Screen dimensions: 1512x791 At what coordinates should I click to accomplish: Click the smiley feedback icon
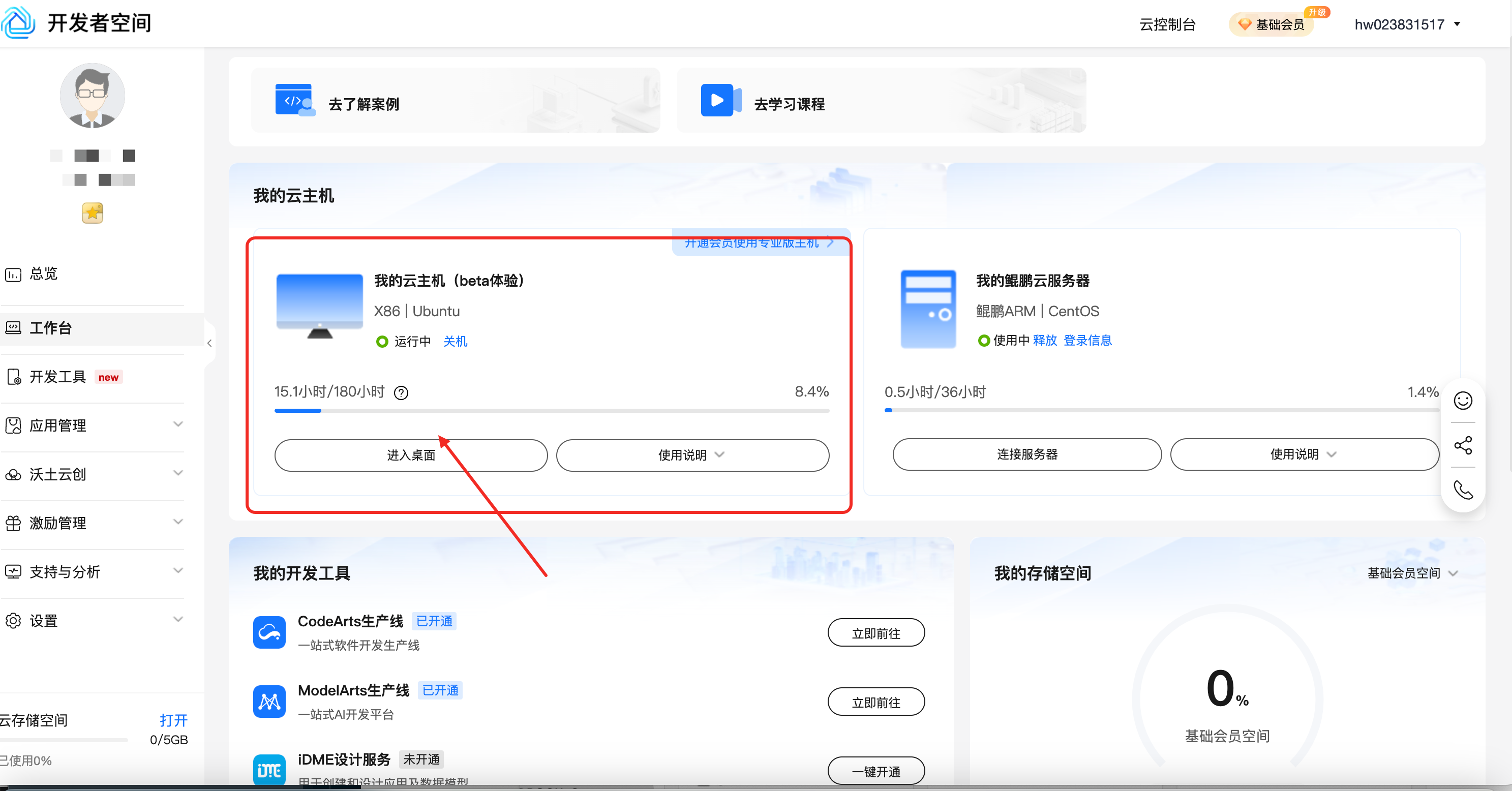click(x=1462, y=401)
